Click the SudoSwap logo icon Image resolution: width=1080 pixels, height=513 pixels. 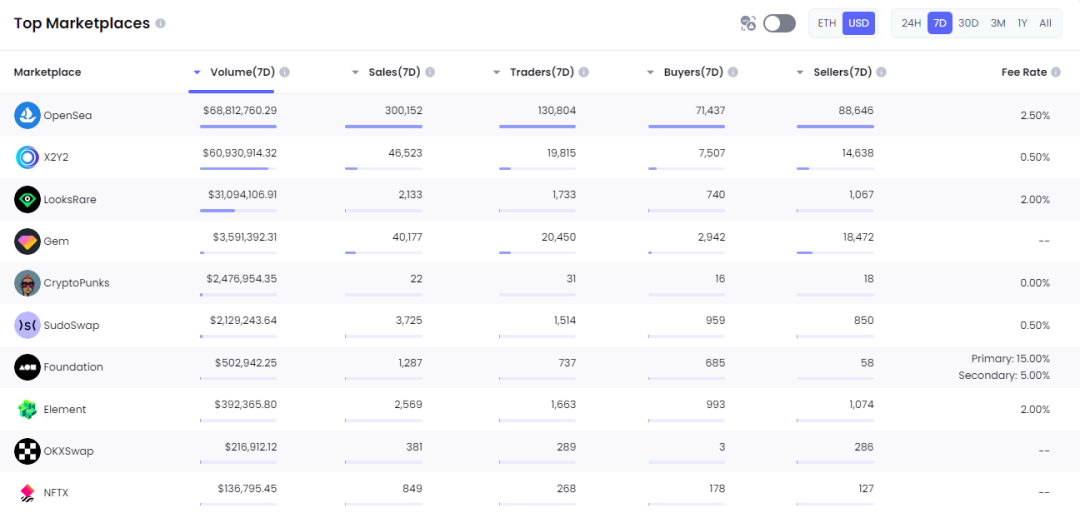tap(28, 325)
